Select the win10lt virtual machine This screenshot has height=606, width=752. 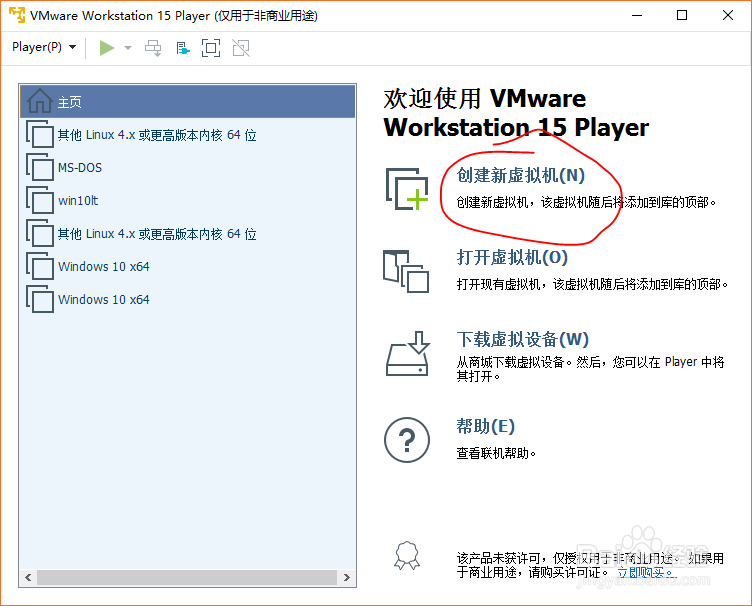click(x=188, y=200)
